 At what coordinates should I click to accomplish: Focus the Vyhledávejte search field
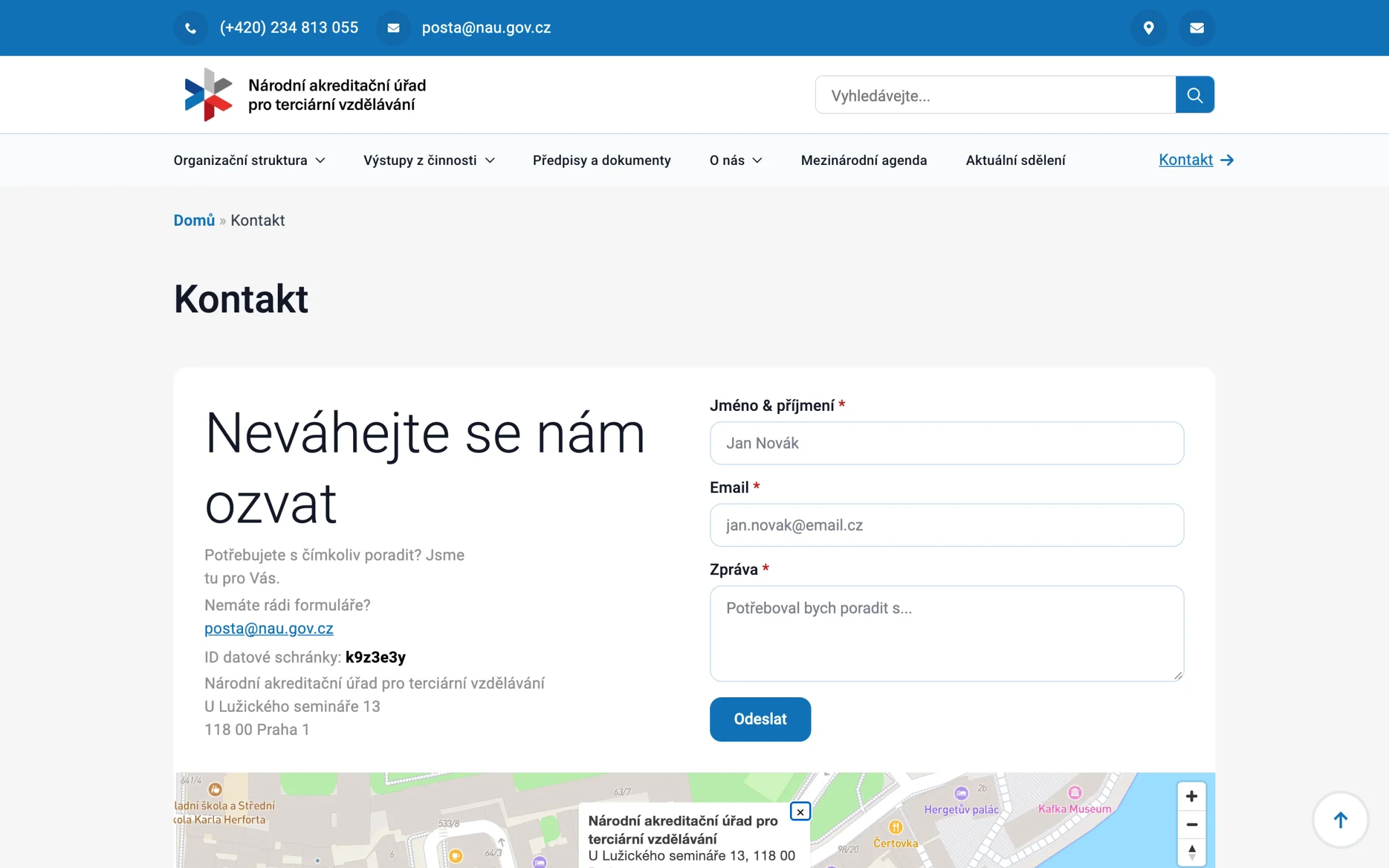(x=995, y=95)
